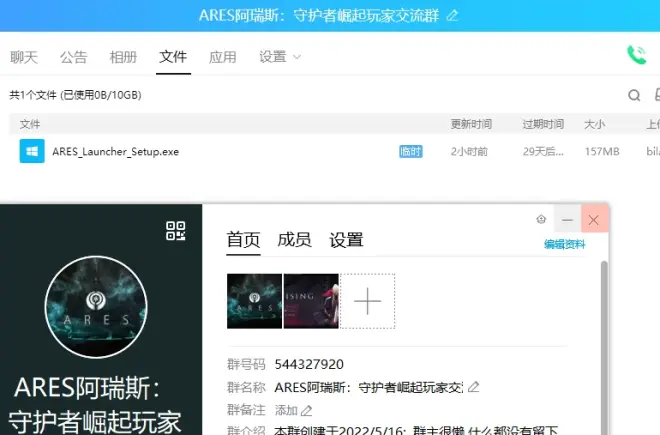
Task: Click the 编辑资料 link
Action: [564, 244]
